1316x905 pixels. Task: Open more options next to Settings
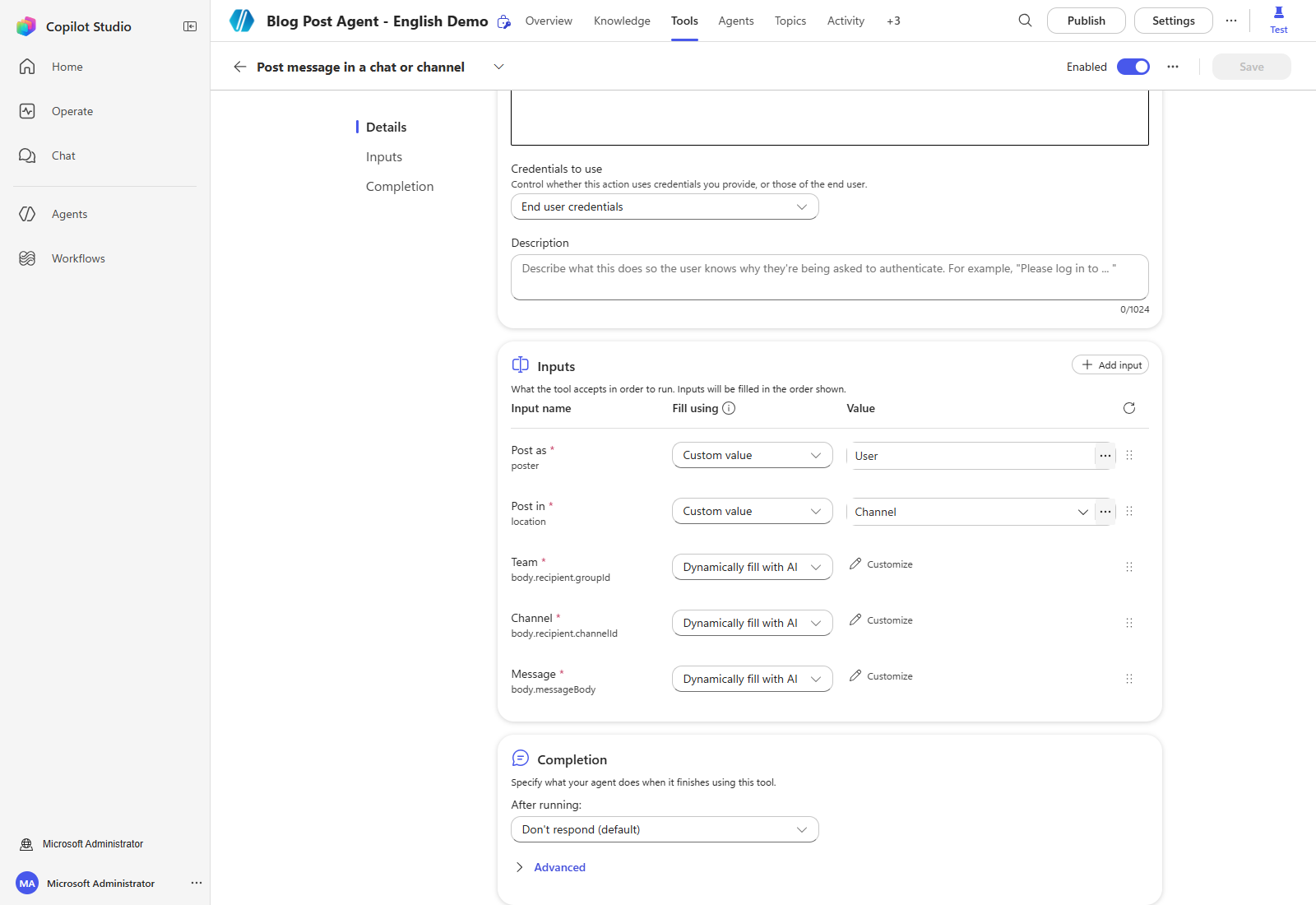click(x=1231, y=21)
